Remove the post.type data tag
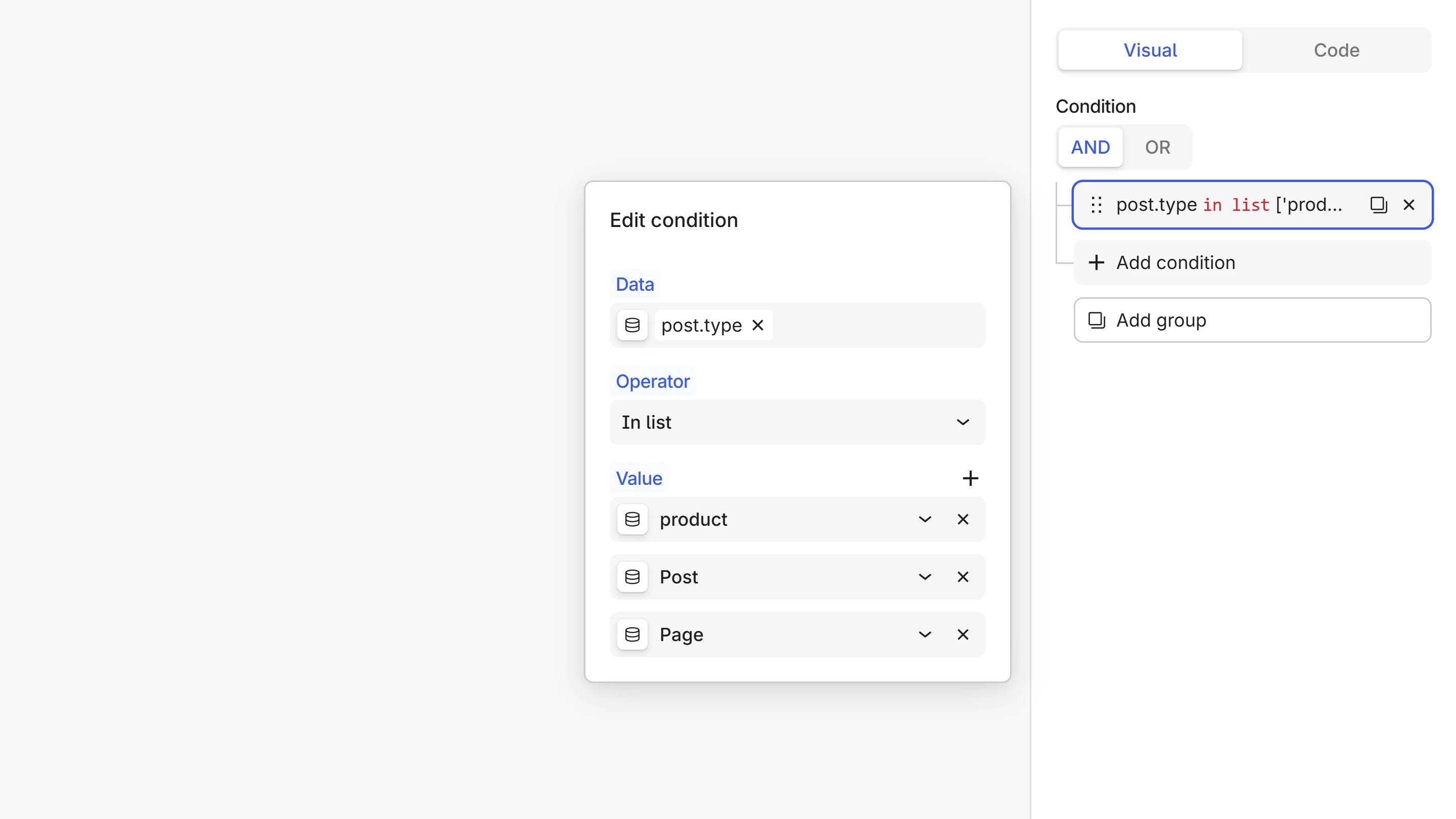The image size is (1456, 819). pyautogui.click(x=758, y=325)
